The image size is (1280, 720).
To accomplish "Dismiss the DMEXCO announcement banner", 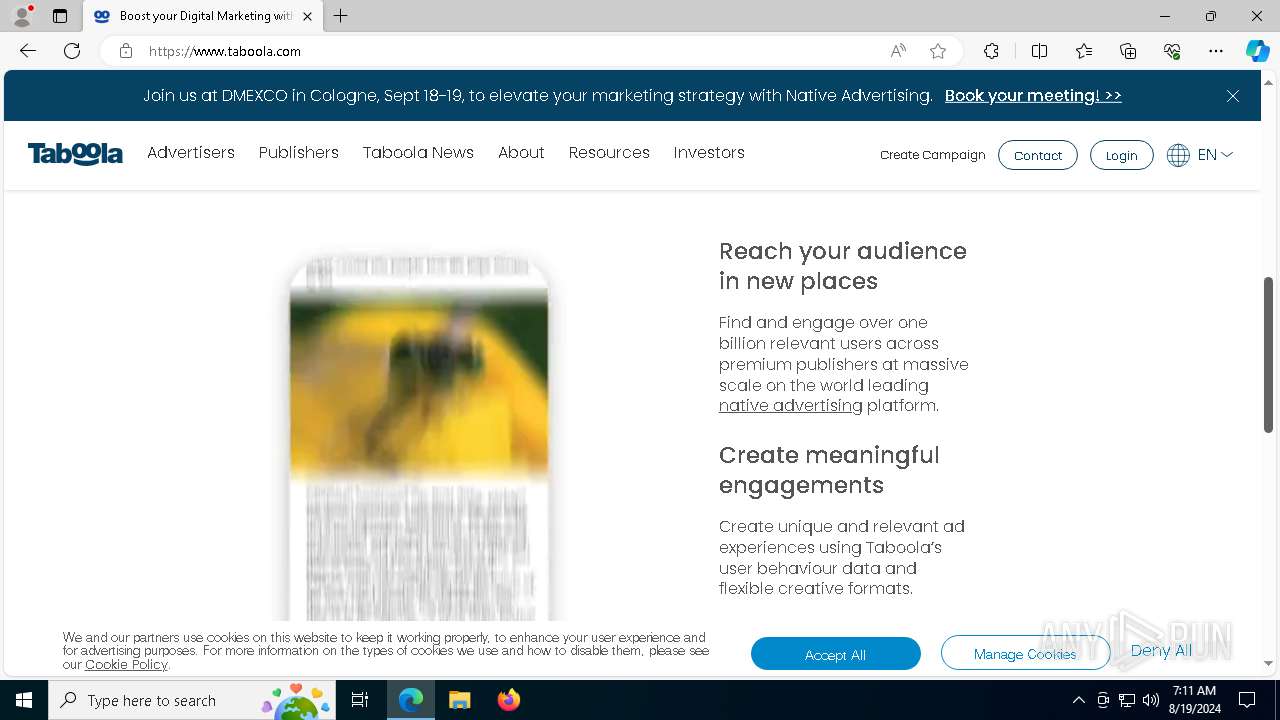I will [1233, 96].
